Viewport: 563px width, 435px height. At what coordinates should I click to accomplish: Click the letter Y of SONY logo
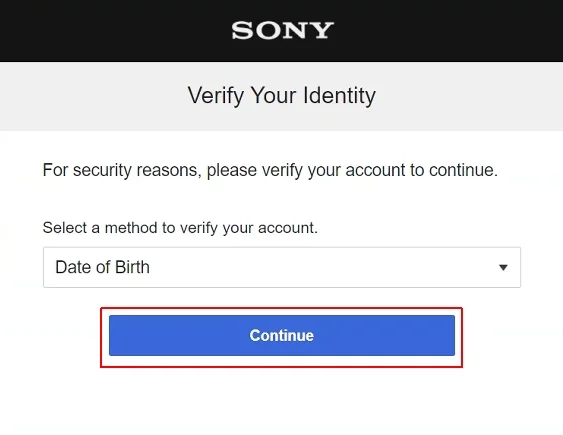pyautogui.click(x=321, y=31)
